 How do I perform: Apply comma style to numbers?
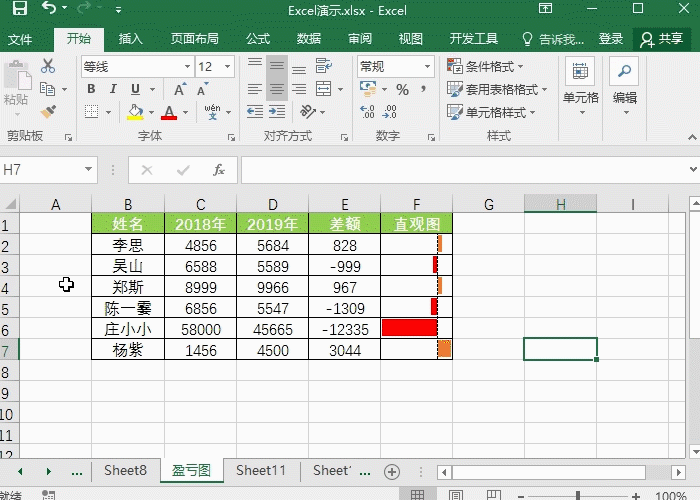pyautogui.click(x=423, y=89)
